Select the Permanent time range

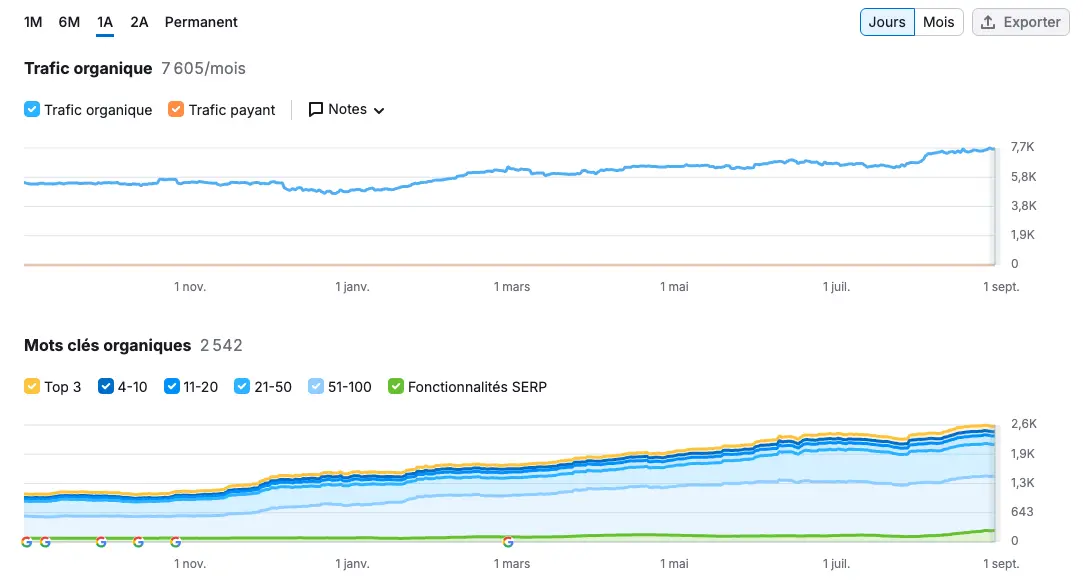tap(201, 22)
